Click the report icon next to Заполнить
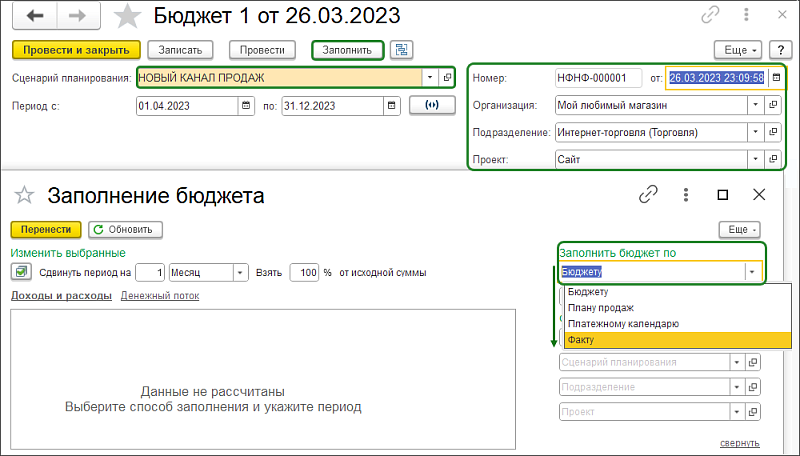Viewport: 800px width, 456px height. [x=402, y=49]
